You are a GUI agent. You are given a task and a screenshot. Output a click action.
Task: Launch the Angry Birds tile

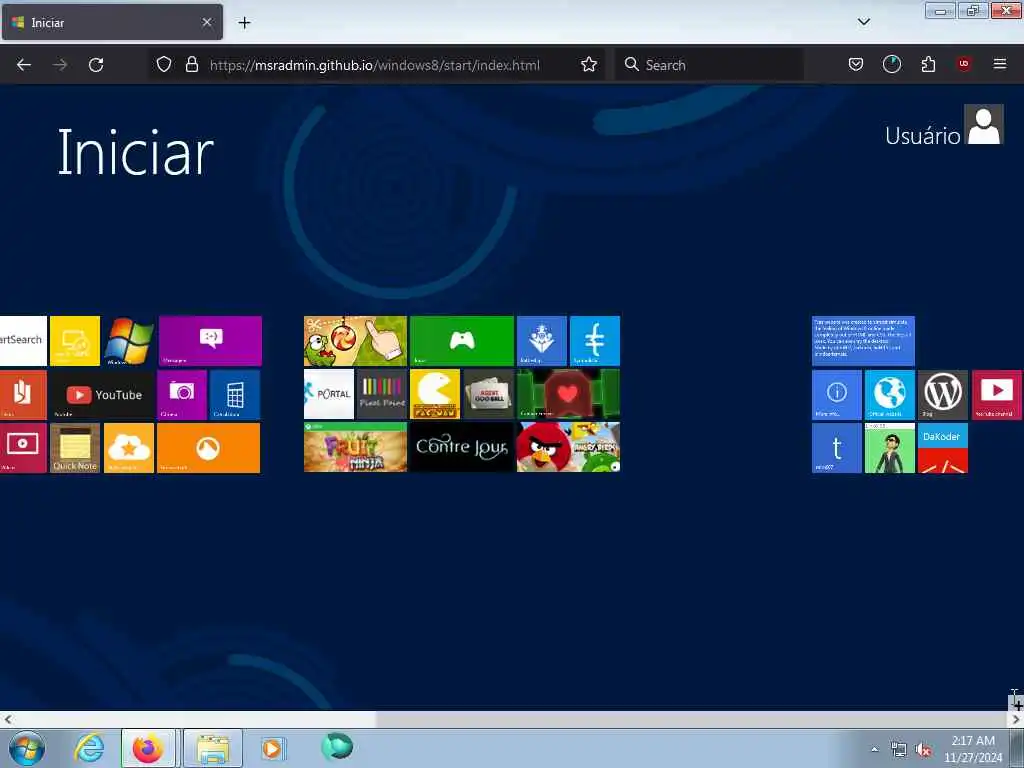click(568, 448)
